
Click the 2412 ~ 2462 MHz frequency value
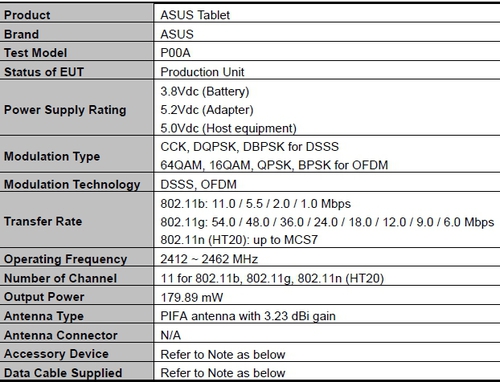pos(209,259)
